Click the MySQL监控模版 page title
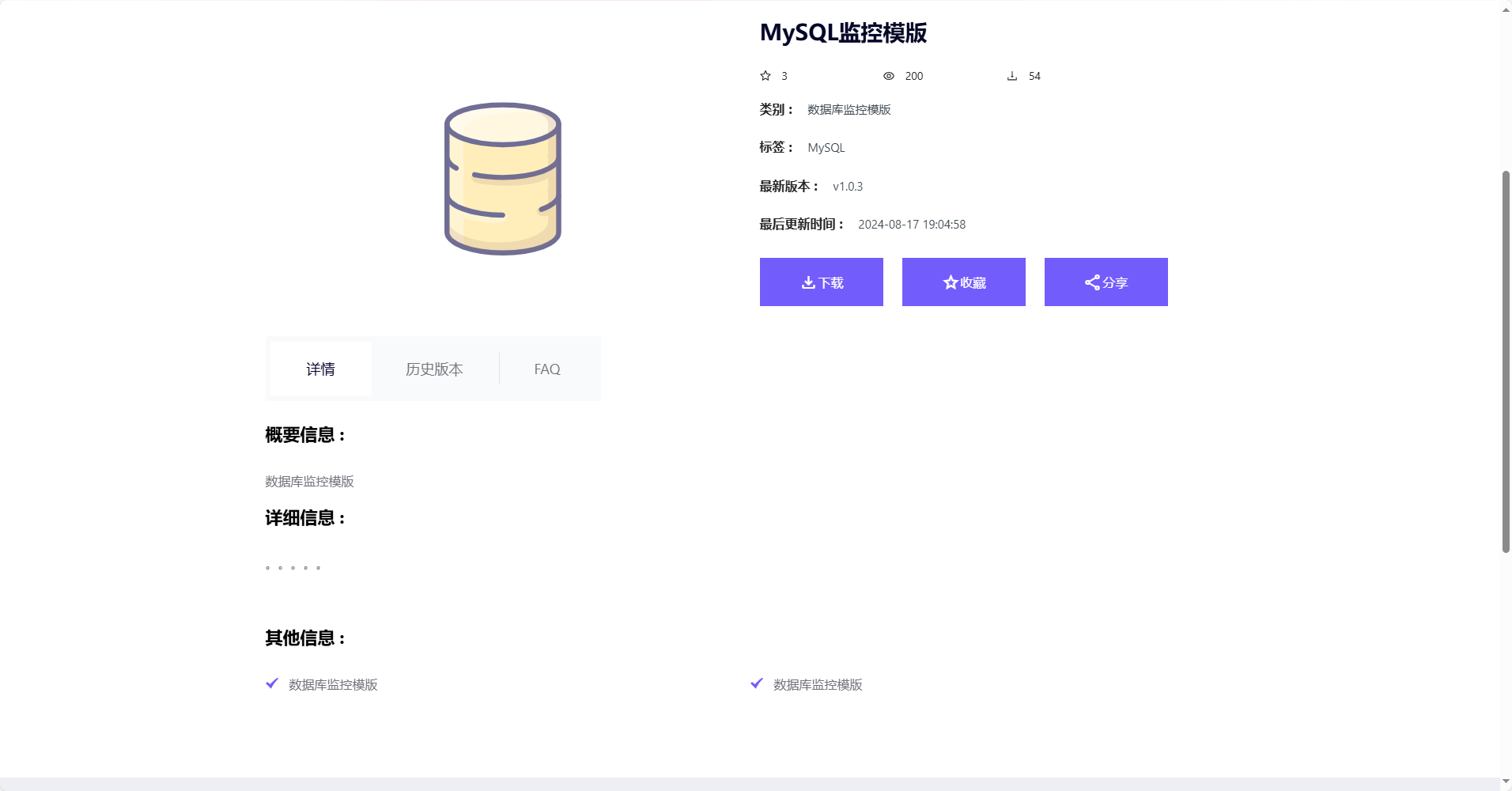Image resolution: width=1512 pixels, height=791 pixels. pyautogui.click(x=843, y=33)
